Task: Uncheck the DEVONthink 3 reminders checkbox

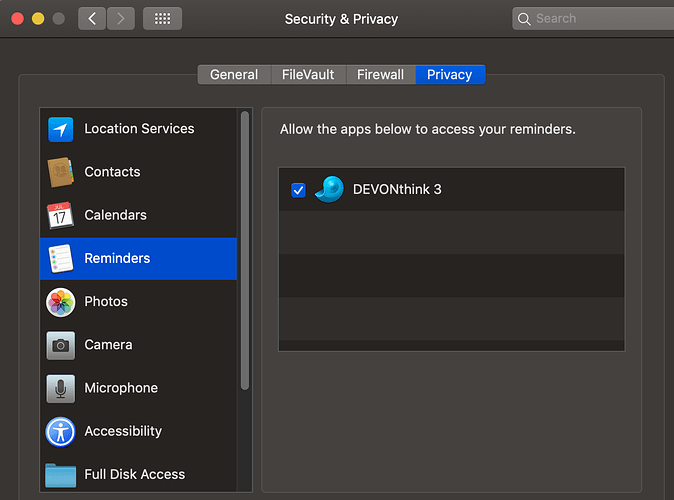Action: tap(298, 190)
